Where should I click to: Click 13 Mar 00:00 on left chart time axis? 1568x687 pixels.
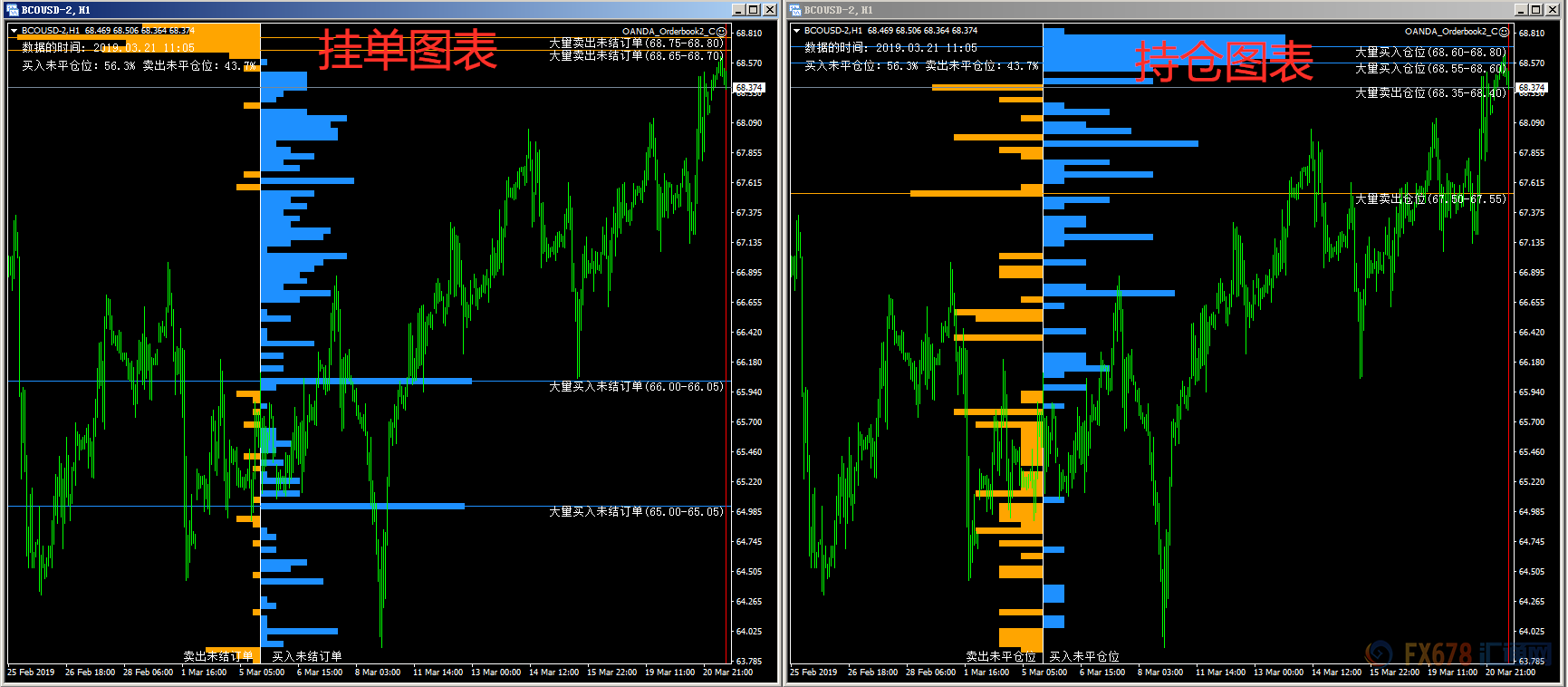(495, 672)
